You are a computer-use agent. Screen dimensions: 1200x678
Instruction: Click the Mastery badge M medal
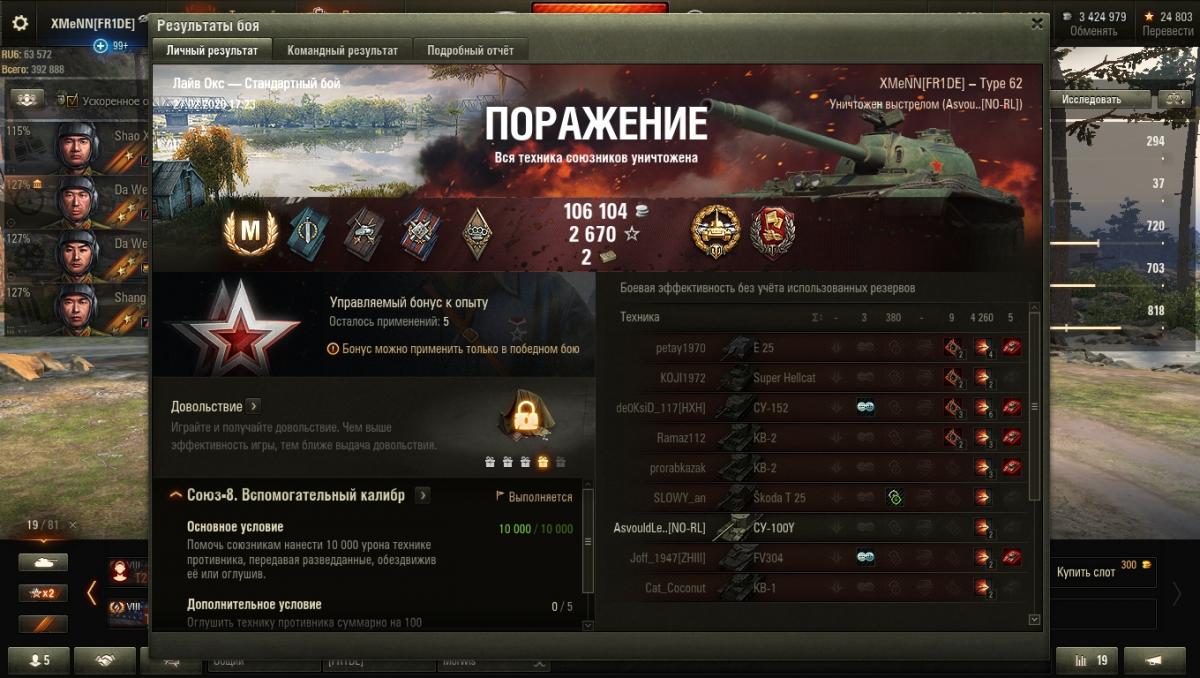tap(250, 232)
